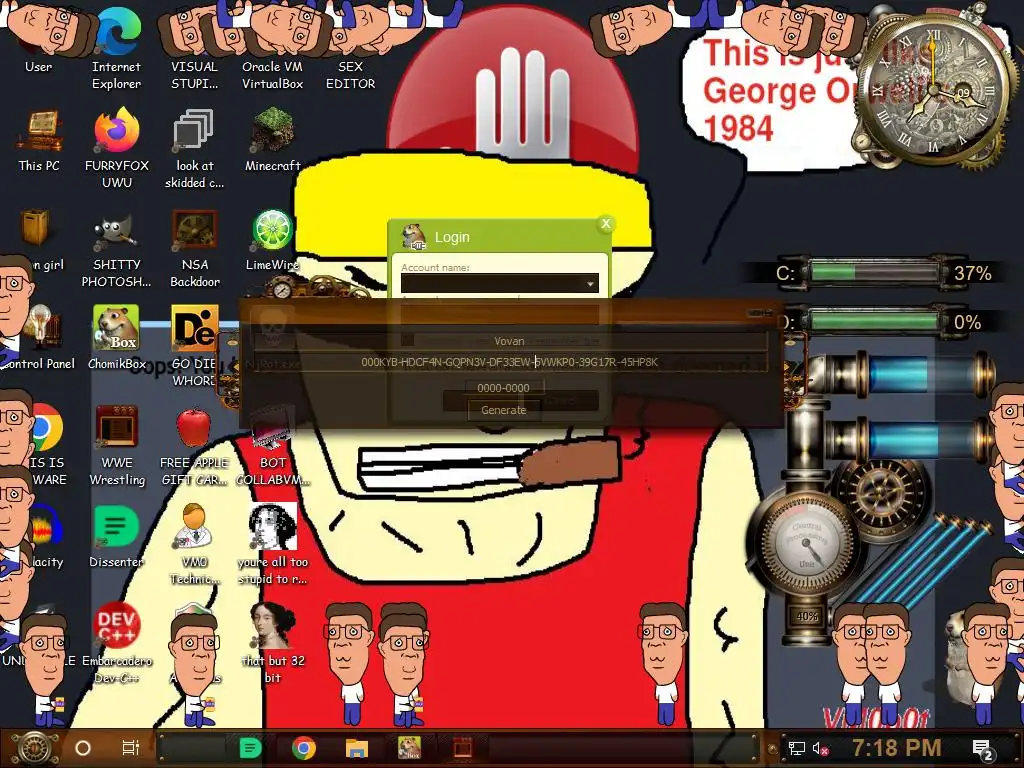Launch FURRYFOX UWU Firefox shortcut
This screenshot has width=1024, height=768.
coord(117,148)
